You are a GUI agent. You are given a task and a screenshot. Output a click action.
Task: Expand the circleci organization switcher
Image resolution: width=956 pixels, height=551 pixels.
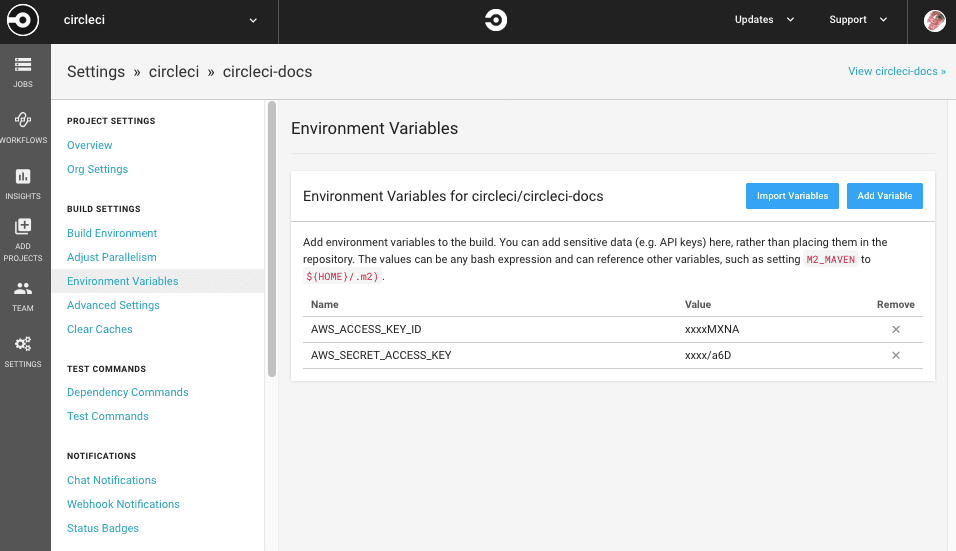coord(161,20)
